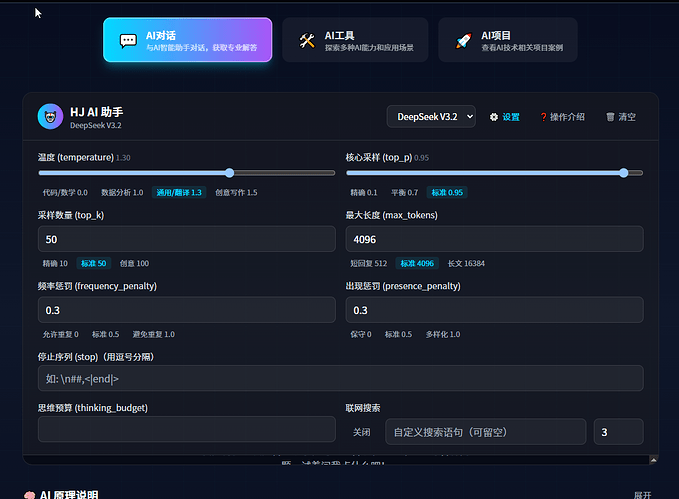Click the tools icon on AI工具 card
This screenshot has height=499, width=679.
307,41
